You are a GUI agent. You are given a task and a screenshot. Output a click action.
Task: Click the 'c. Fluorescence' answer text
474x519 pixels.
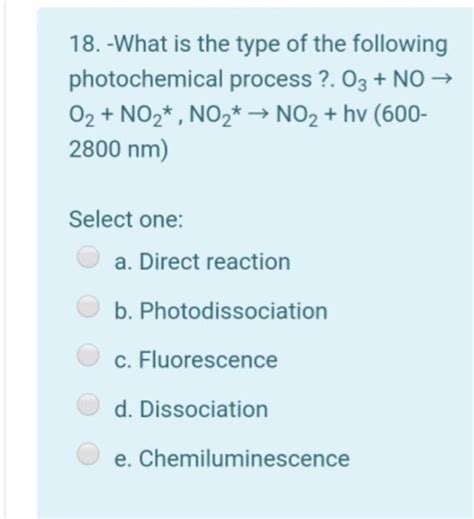tap(196, 360)
